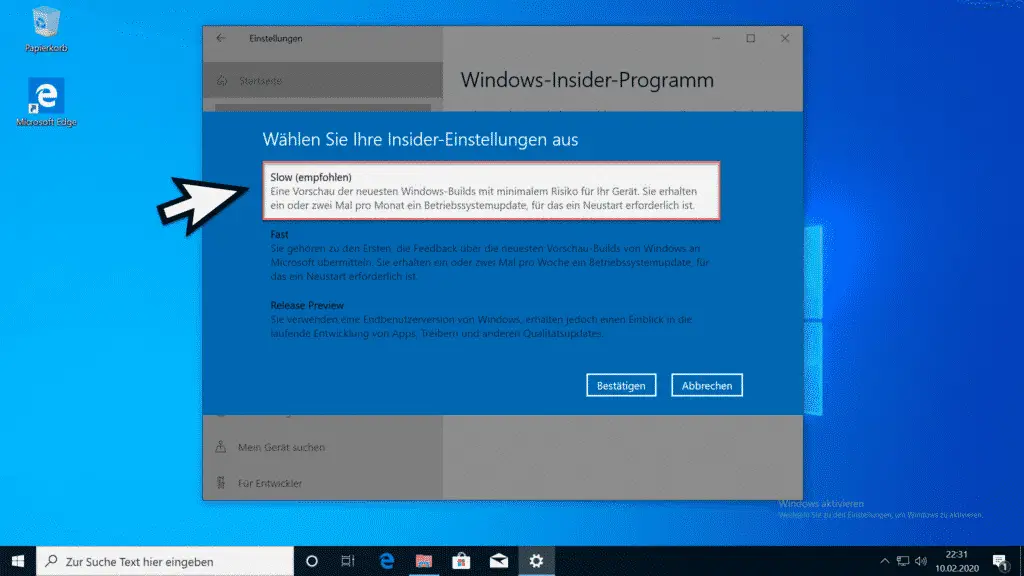Close the Einstellungen window
This screenshot has height=576, width=1024.
coord(785,39)
